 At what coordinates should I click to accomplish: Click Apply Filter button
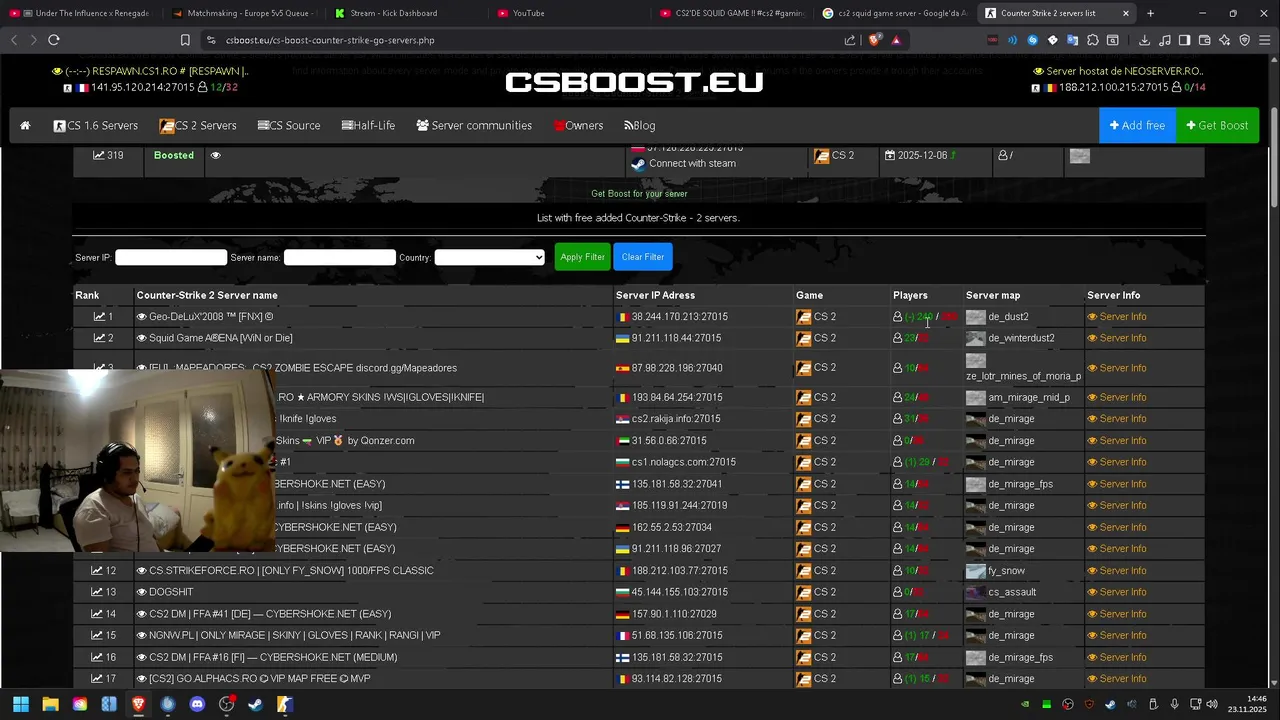[x=582, y=257]
